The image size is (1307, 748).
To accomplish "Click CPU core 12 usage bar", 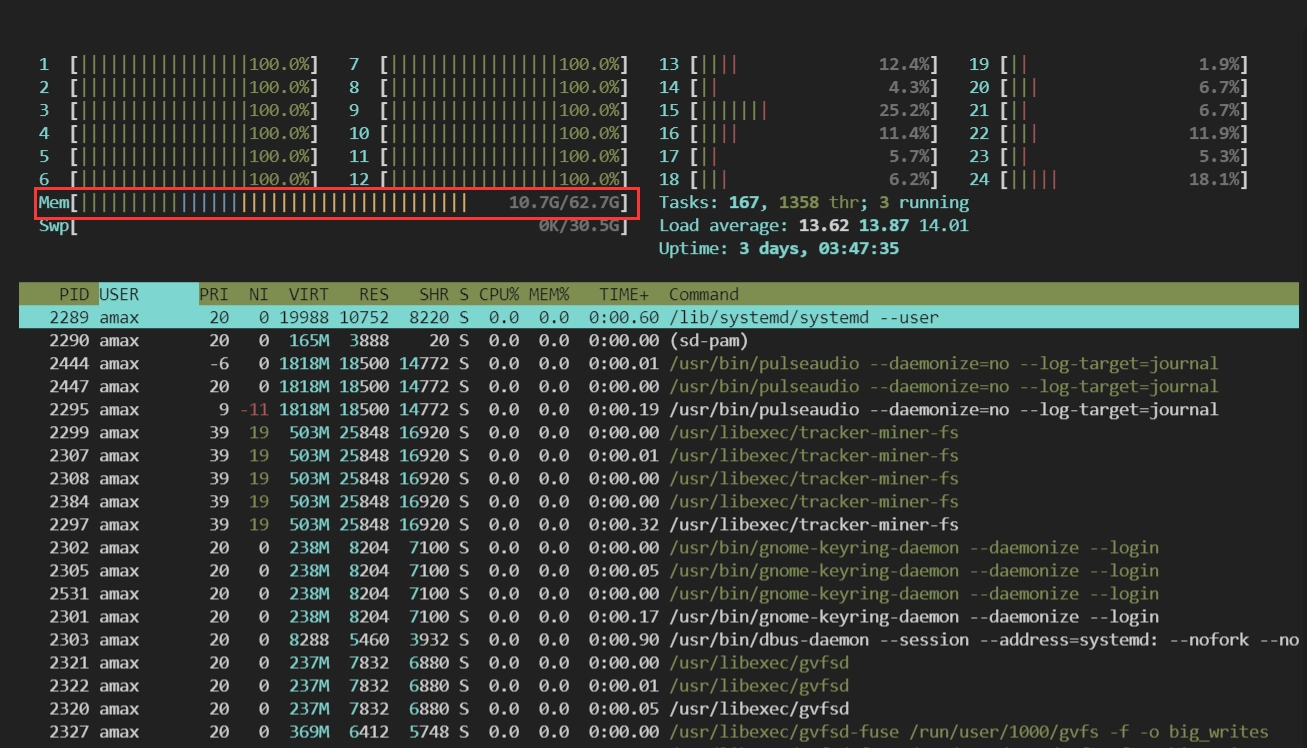I will (489, 179).
